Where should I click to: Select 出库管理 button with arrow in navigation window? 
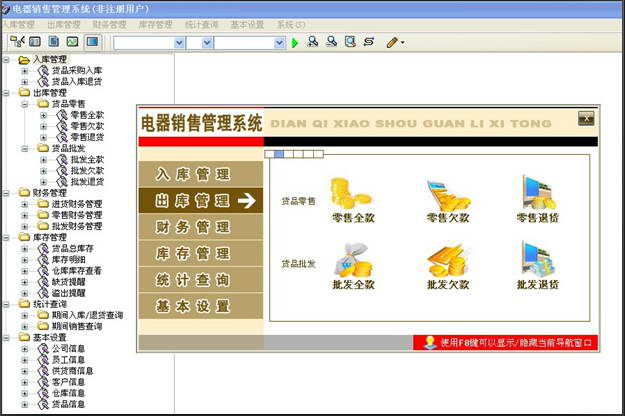pos(201,200)
